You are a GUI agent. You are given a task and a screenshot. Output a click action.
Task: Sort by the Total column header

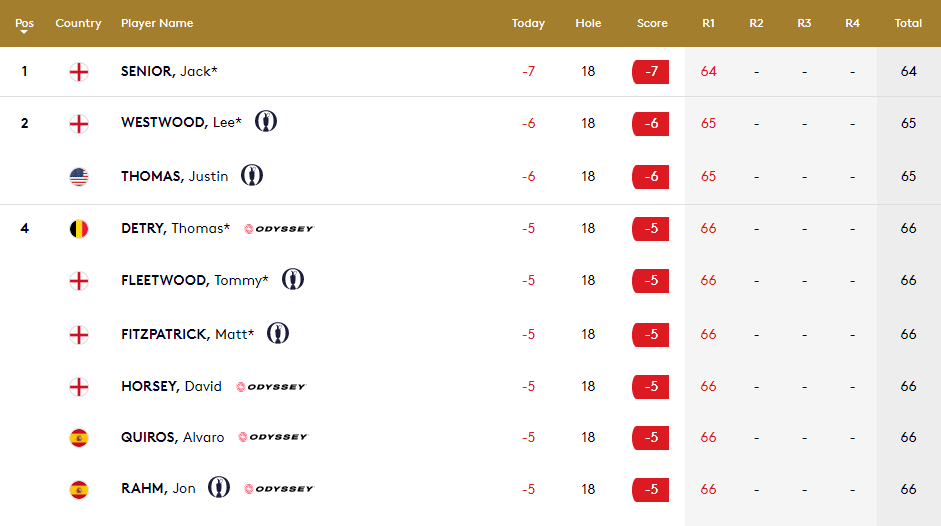point(908,23)
